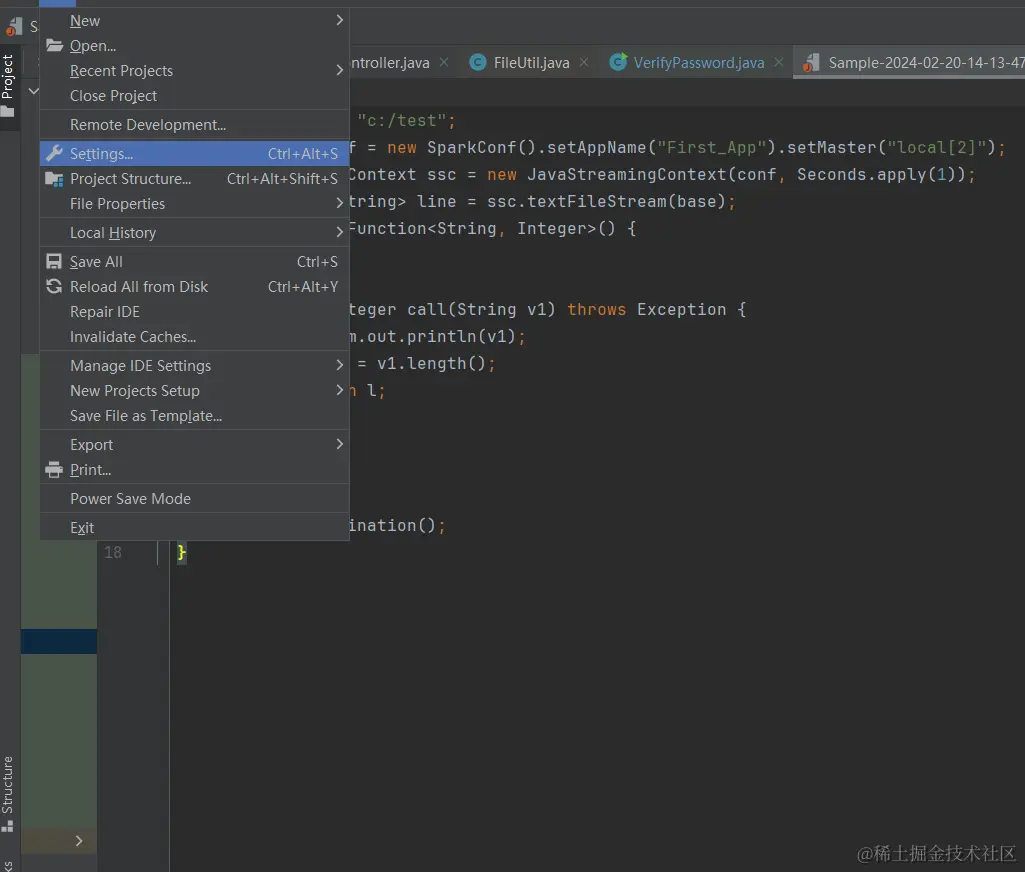
Task: Close the ntroller.java tab
Action: pos(444,62)
